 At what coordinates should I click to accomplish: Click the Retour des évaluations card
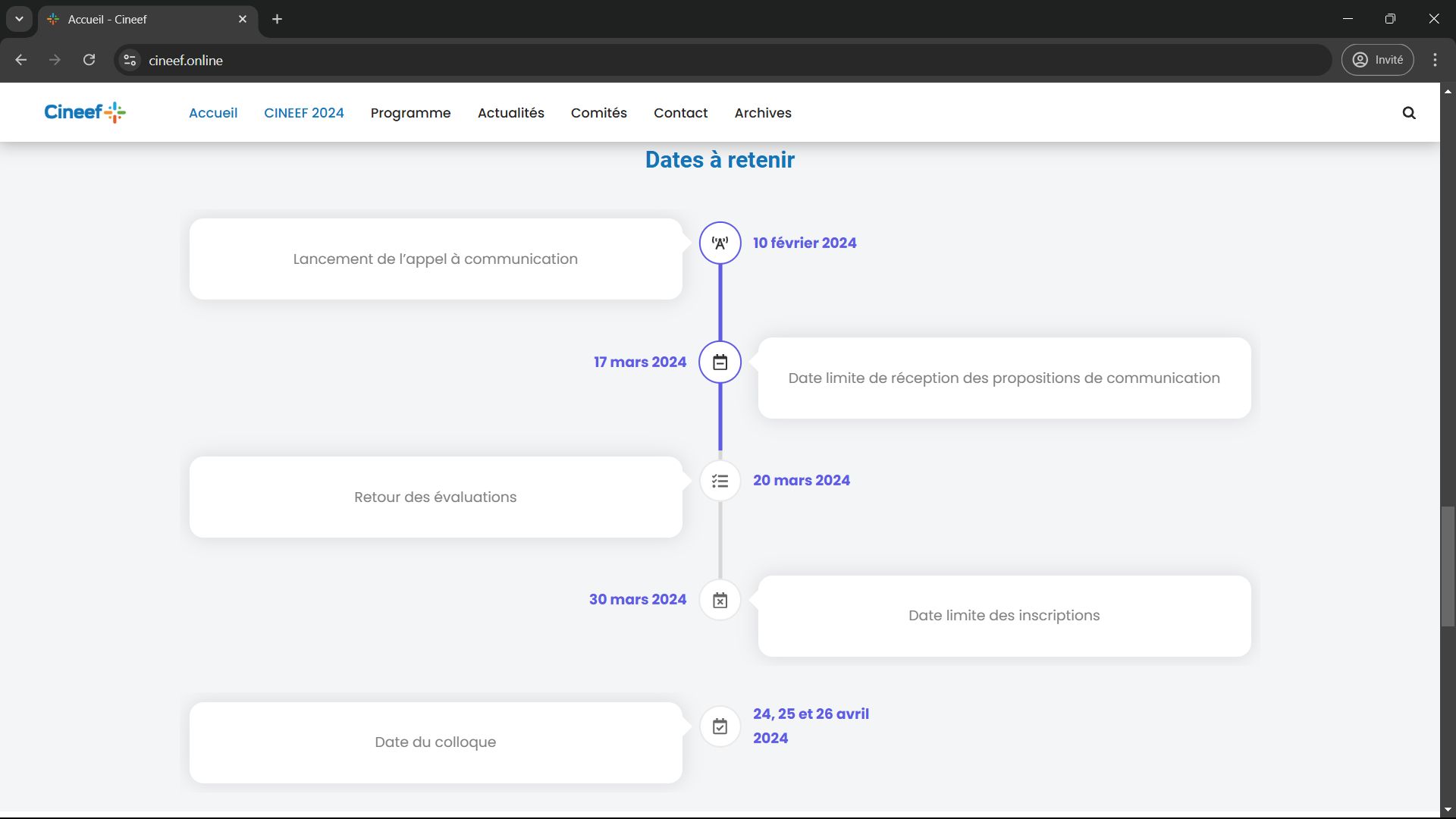pyautogui.click(x=436, y=497)
